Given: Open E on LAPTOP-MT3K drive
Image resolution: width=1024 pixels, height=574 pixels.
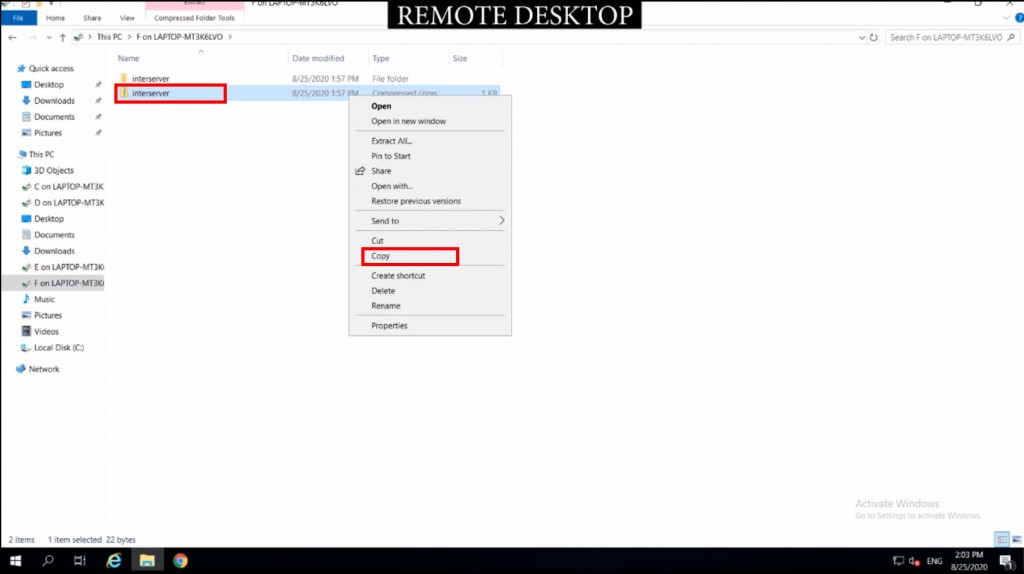Looking at the screenshot, I should [69, 267].
